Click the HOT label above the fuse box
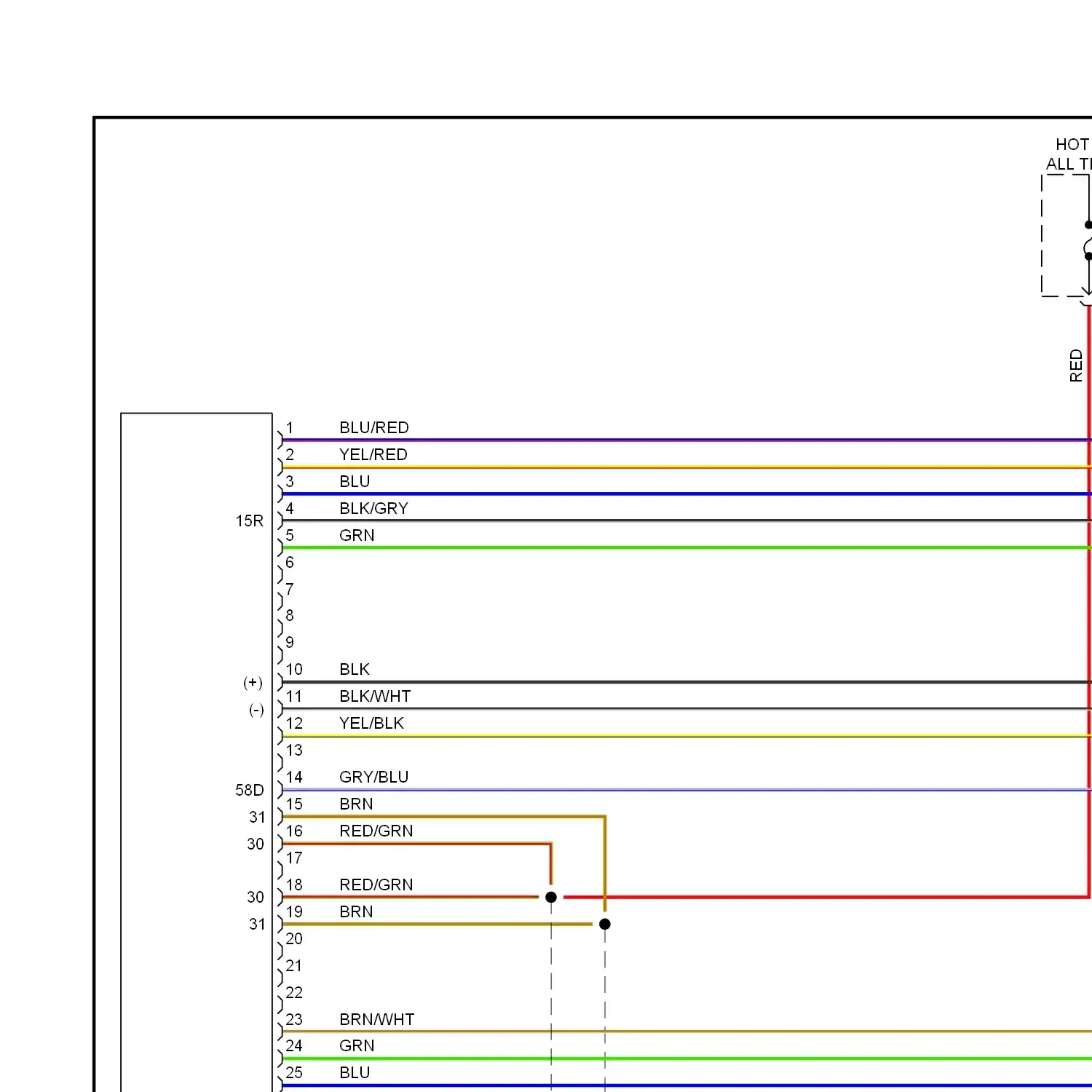1092x1092 pixels. click(1072, 144)
